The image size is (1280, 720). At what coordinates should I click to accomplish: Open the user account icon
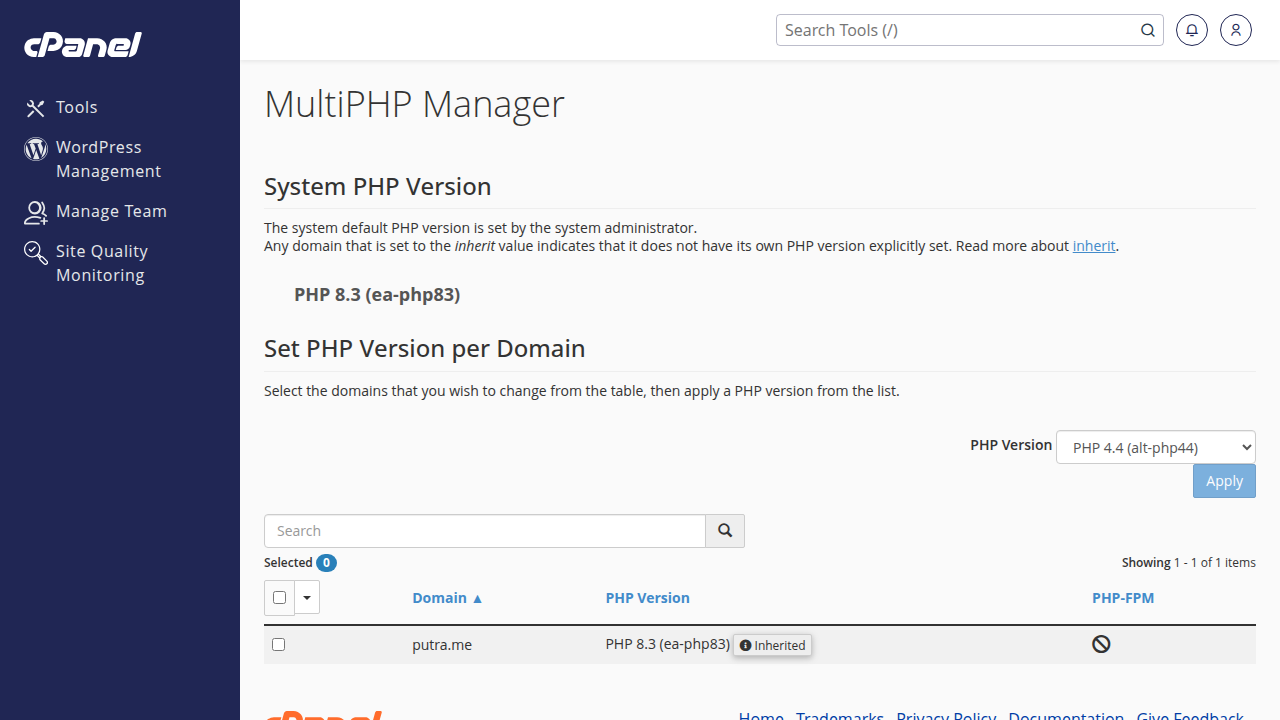(1236, 30)
